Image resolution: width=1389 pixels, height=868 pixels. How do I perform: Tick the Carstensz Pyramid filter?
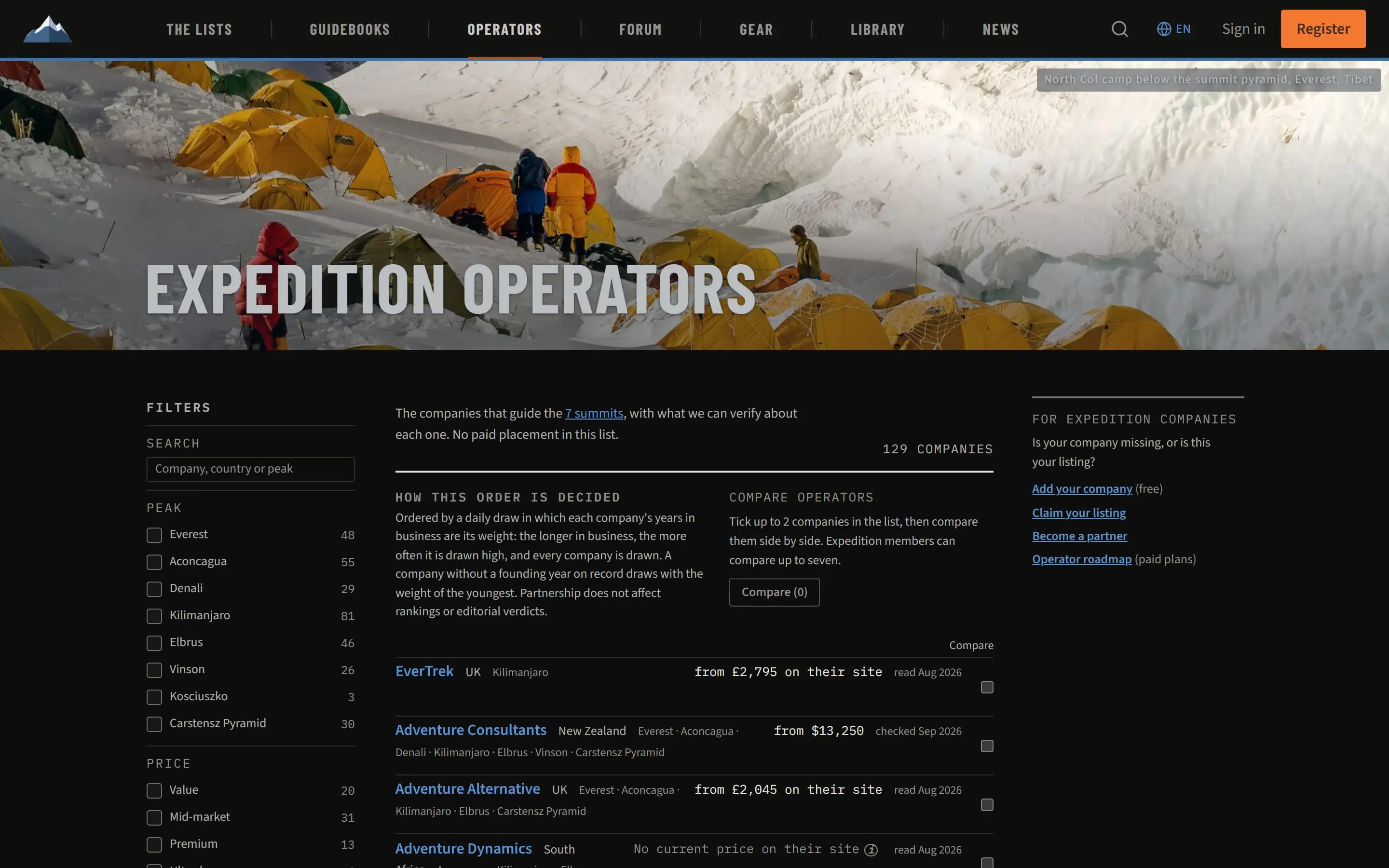point(154,724)
